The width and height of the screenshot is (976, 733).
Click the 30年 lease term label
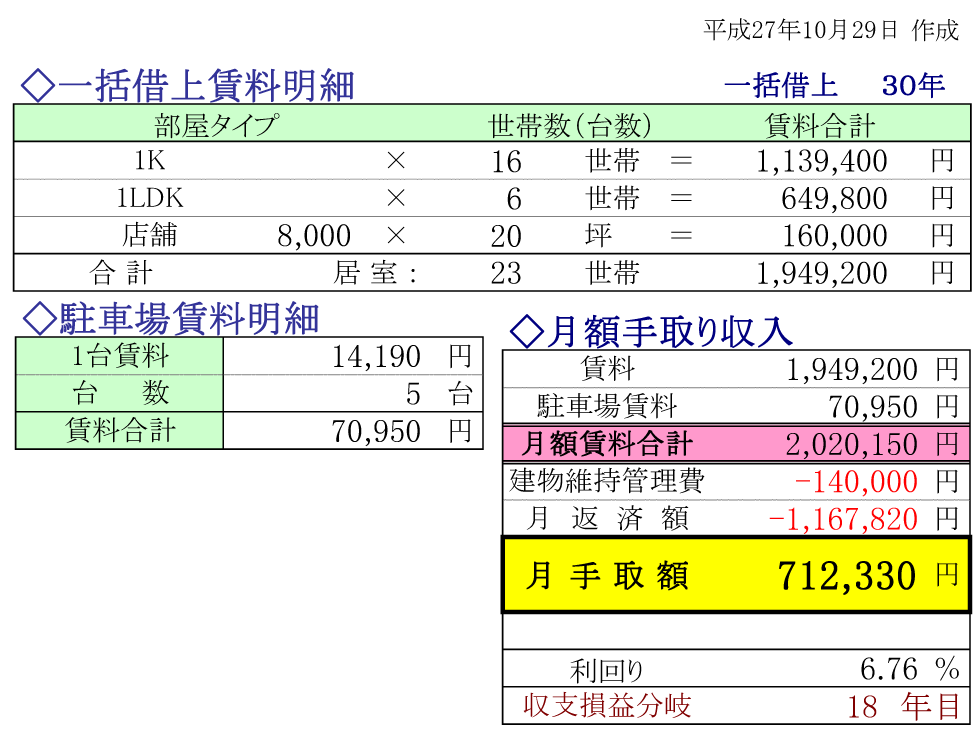pos(913,86)
